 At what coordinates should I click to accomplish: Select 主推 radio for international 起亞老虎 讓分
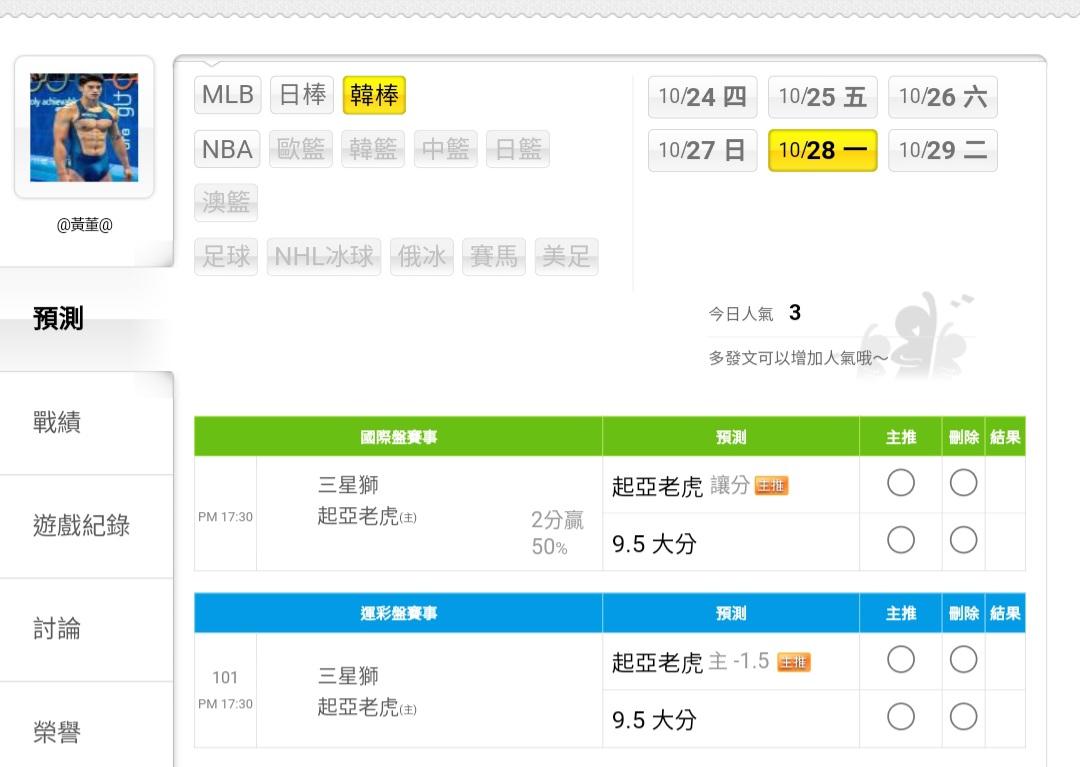pos(900,484)
